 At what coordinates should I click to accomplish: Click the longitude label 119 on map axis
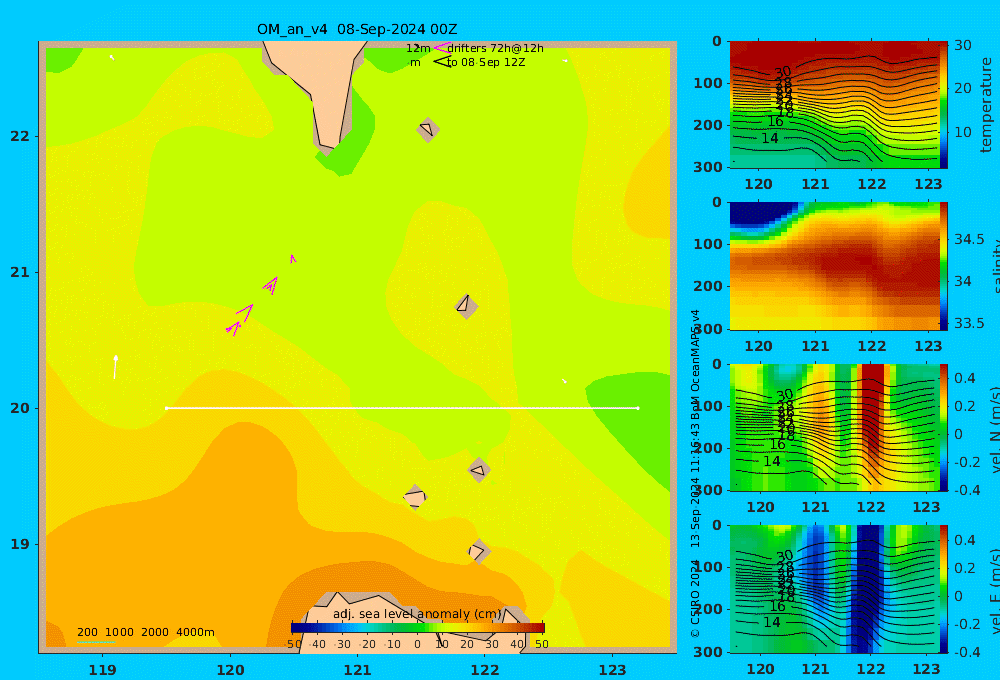[102, 670]
